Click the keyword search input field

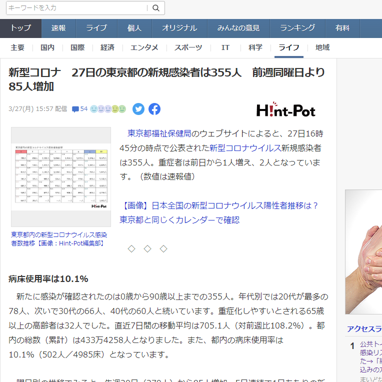click(77, 8)
